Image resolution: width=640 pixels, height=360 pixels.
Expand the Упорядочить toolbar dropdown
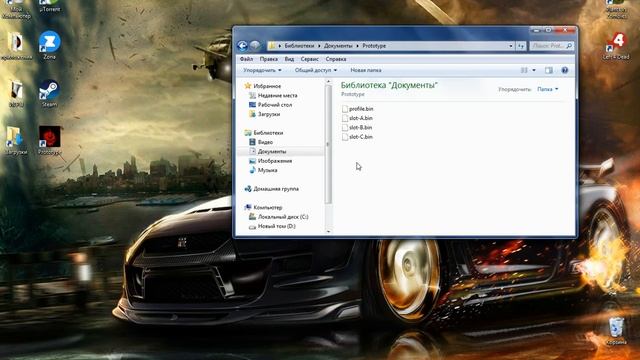pos(262,70)
